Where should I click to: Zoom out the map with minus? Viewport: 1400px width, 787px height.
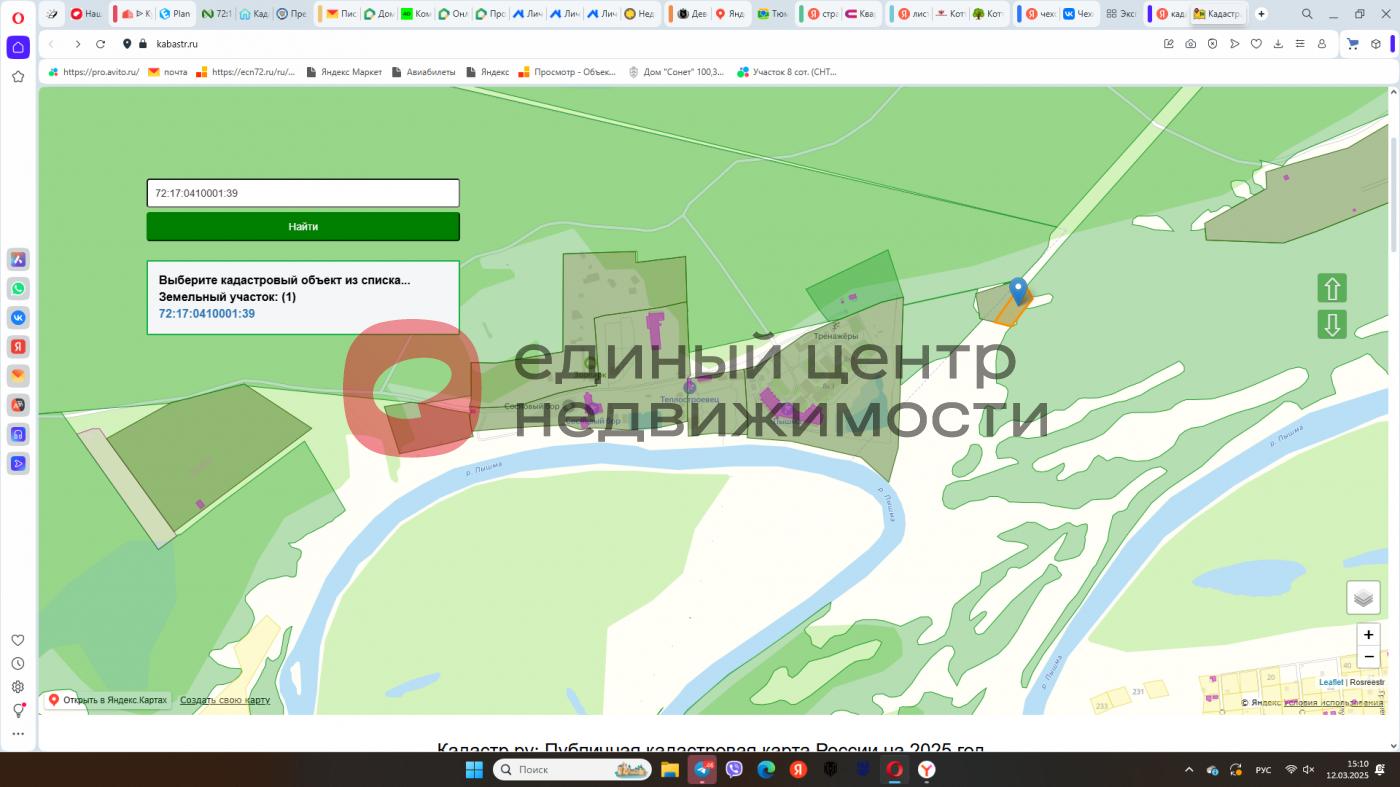coord(1369,657)
